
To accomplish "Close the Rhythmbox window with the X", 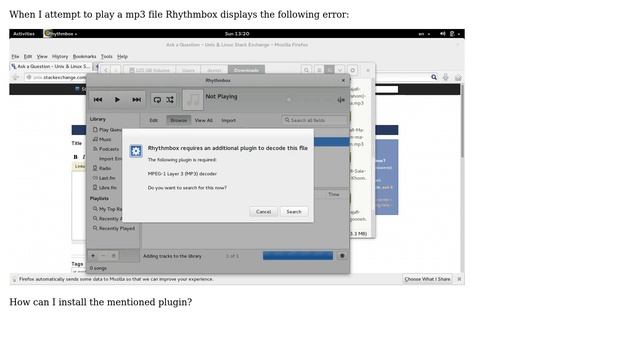I will [343, 80].
